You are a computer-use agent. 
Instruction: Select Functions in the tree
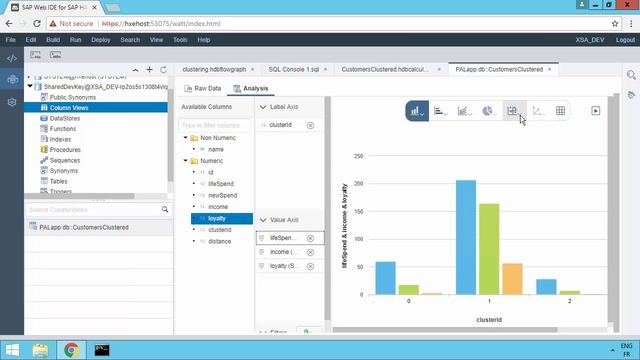[x=62, y=129]
